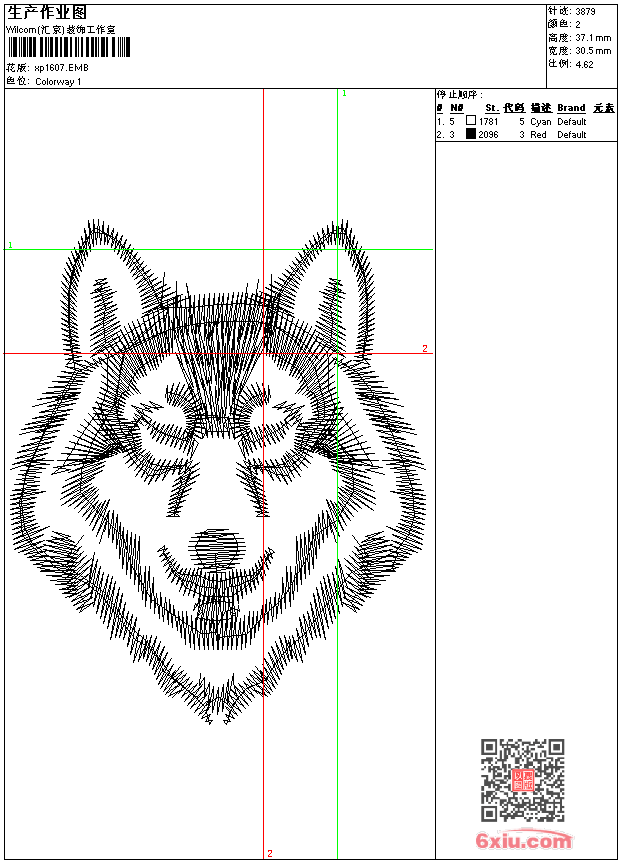This screenshot has height=860, width=620.
Task: Click the Brand column header
Action: [x=571, y=108]
